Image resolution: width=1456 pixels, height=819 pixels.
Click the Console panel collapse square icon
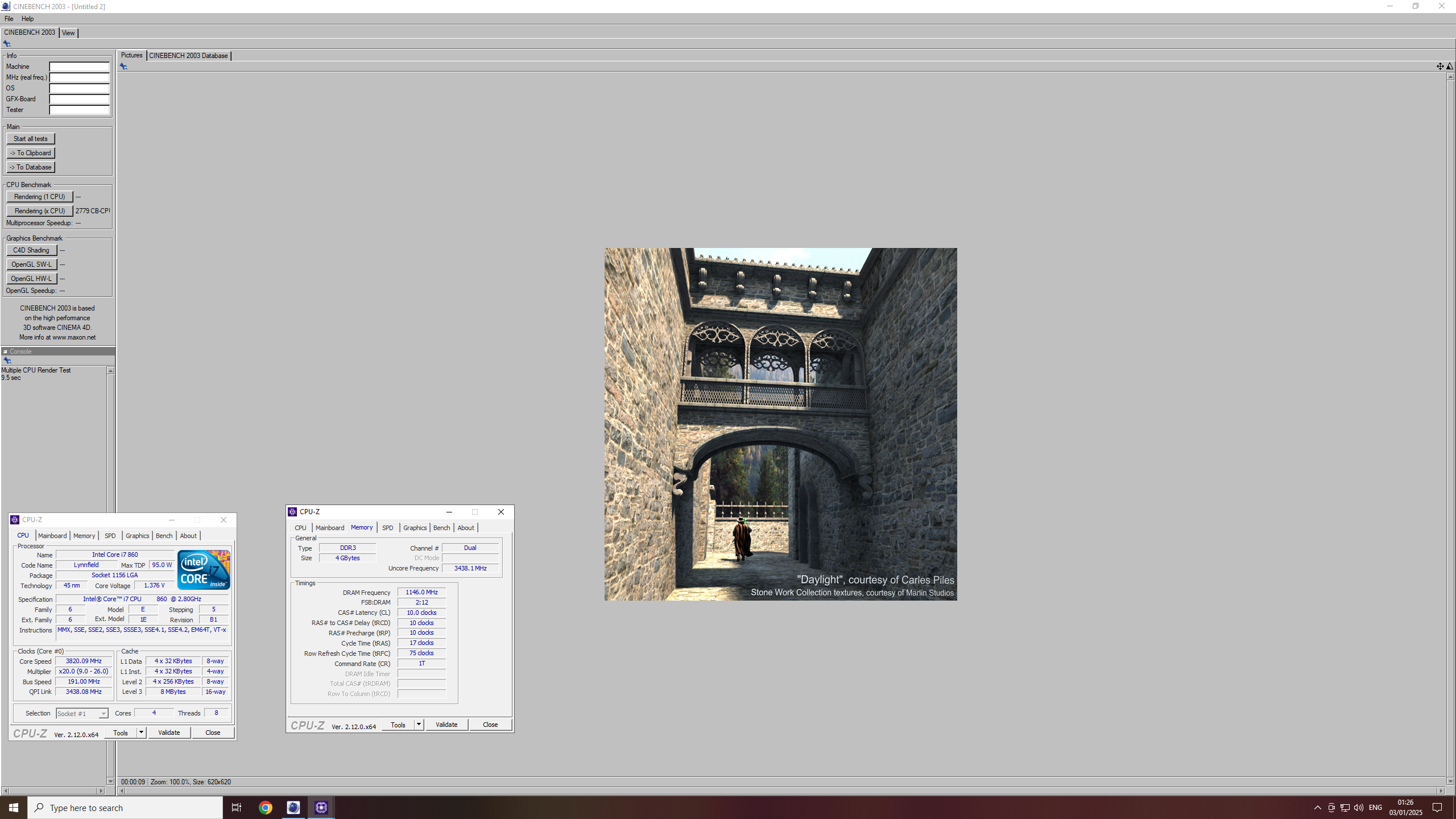(x=5, y=351)
